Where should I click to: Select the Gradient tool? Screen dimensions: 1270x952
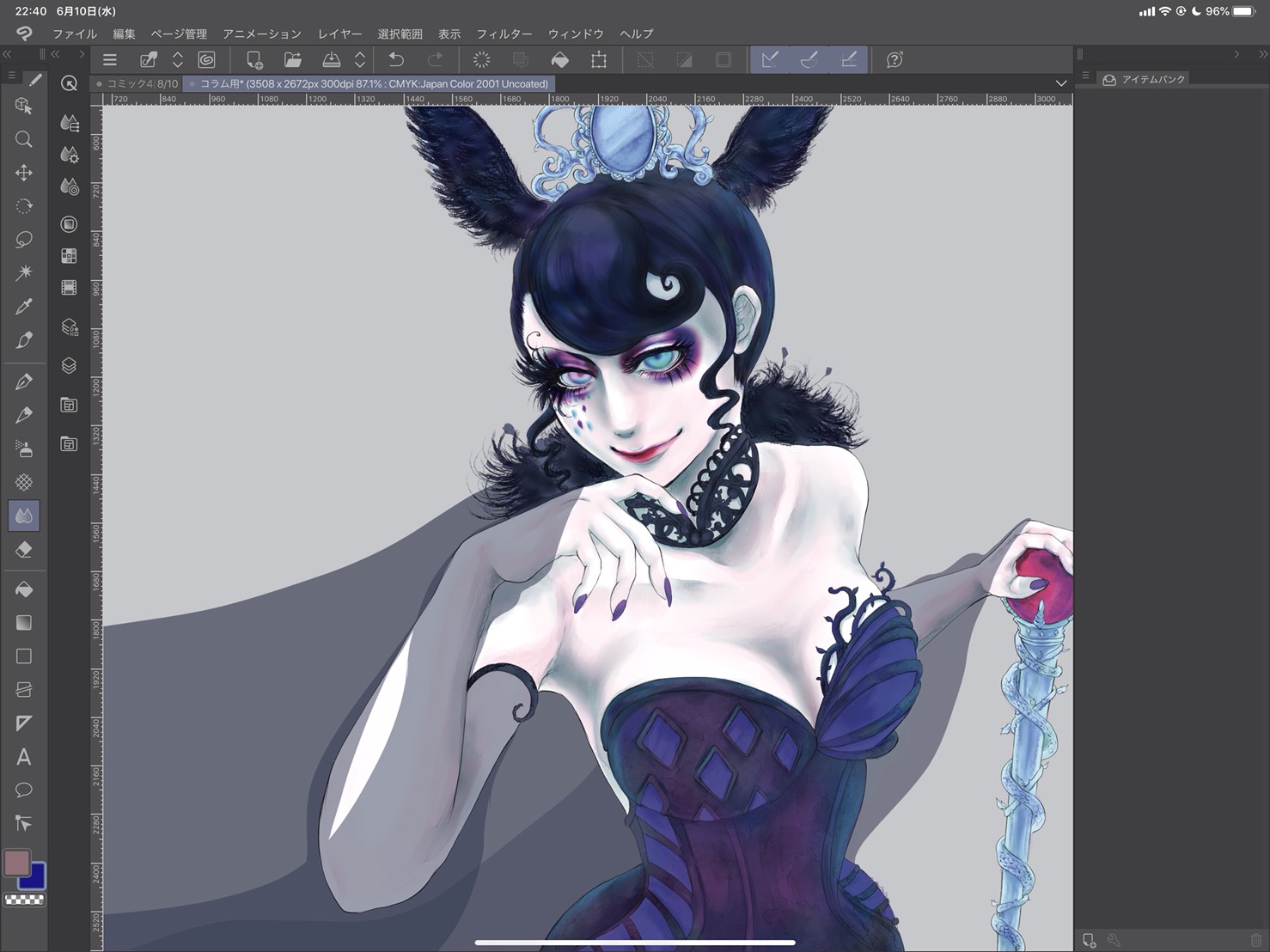coord(24,623)
